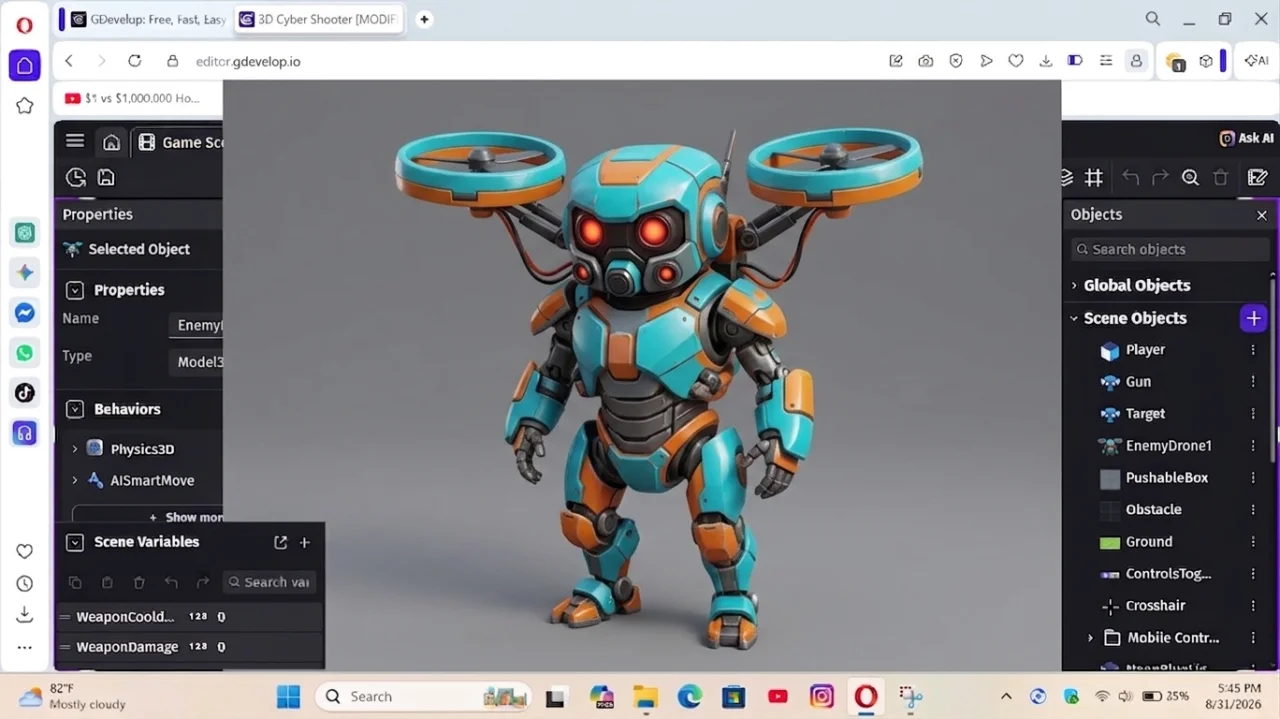Save the project with the floppy icon
The width and height of the screenshot is (1280, 719).
point(106,177)
